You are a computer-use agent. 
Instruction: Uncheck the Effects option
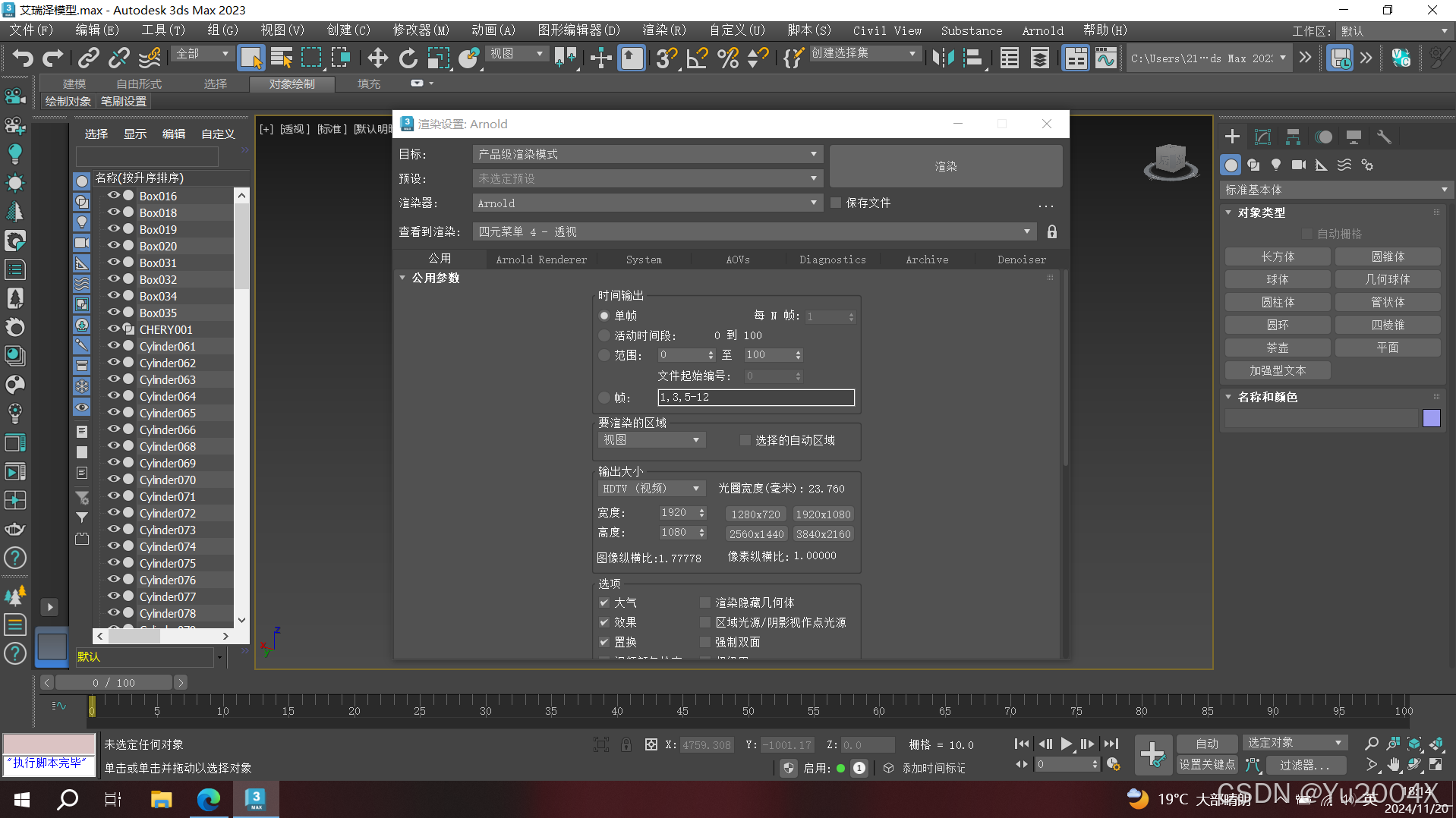tap(604, 622)
